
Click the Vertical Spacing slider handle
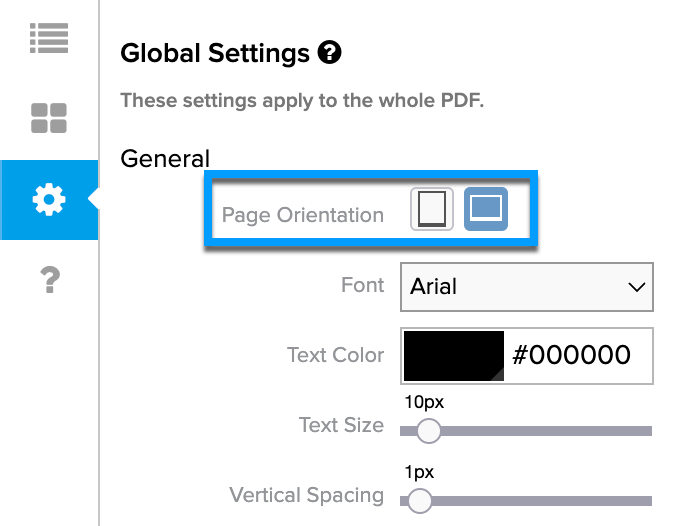pyautogui.click(x=420, y=501)
